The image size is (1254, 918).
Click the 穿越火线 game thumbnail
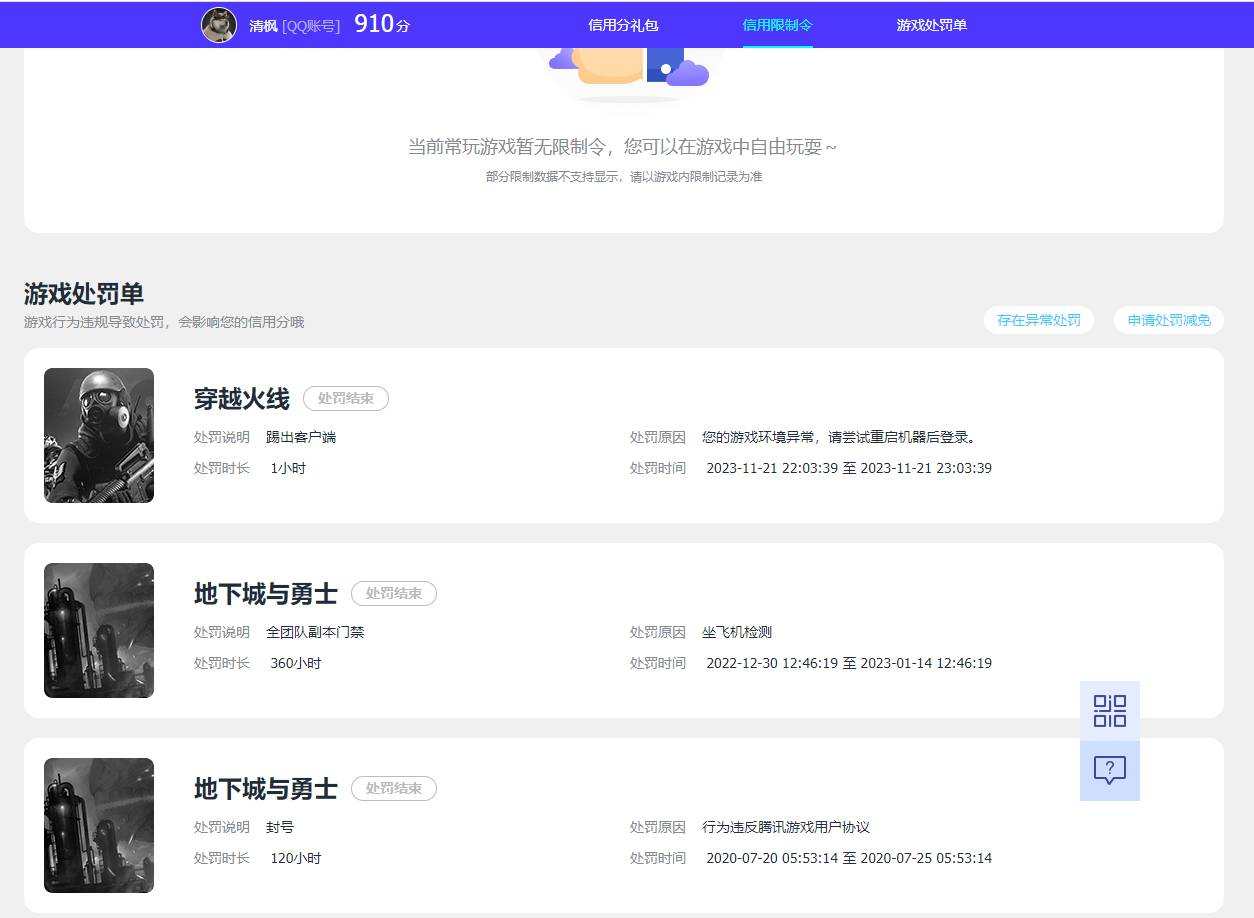coord(99,435)
